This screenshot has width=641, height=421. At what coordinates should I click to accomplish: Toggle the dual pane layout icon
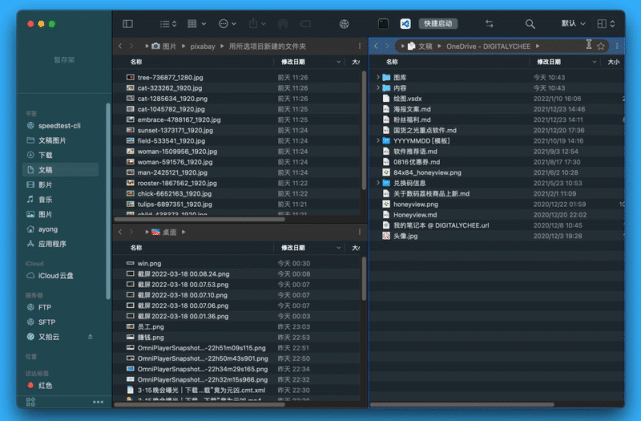[x=606, y=24]
